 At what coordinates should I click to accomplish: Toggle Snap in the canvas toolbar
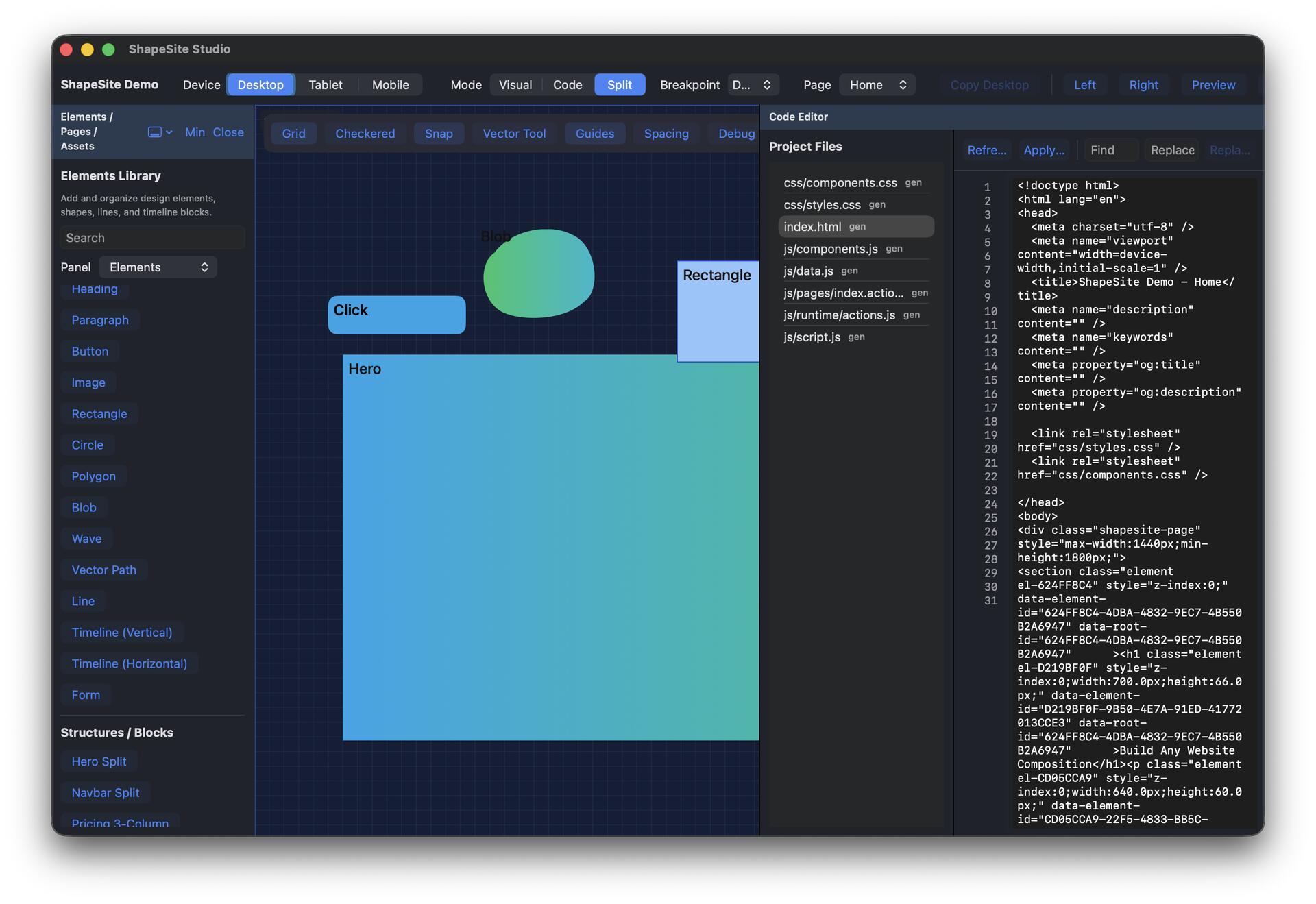click(x=438, y=134)
